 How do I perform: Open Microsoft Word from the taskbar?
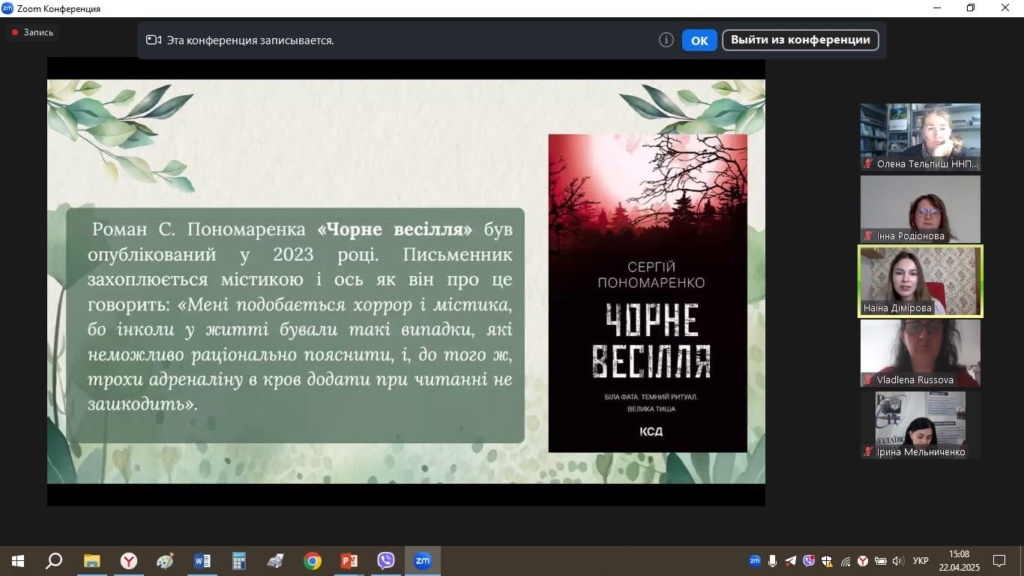click(202, 561)
